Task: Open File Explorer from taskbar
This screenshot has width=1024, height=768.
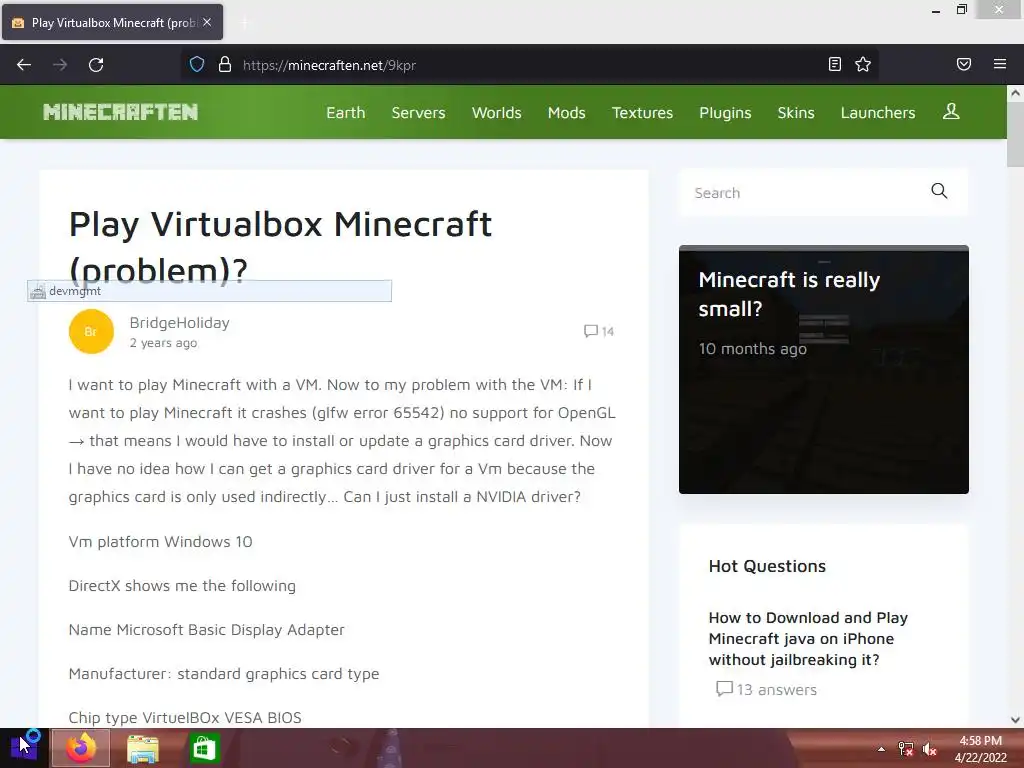Action: (x=142, y=748)
